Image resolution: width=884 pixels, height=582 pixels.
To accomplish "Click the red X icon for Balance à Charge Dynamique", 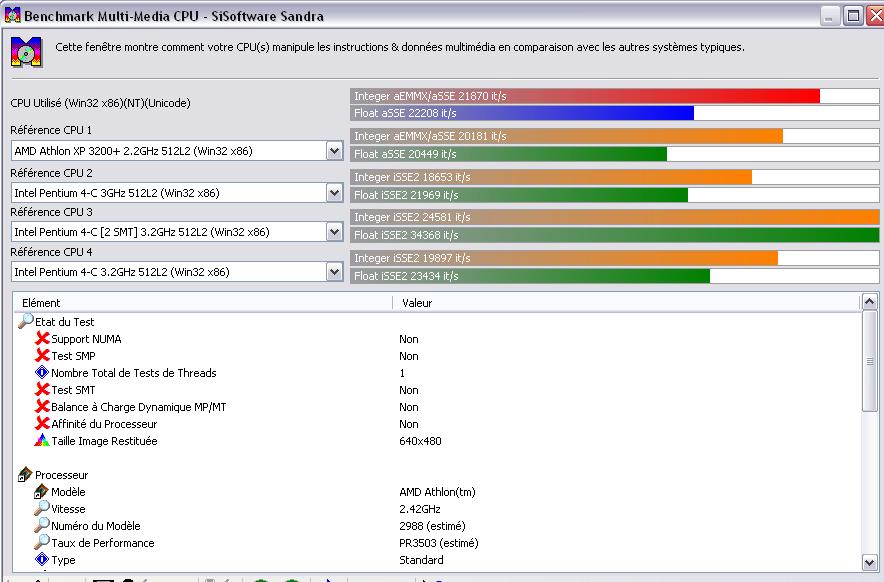I will point(42,406).
